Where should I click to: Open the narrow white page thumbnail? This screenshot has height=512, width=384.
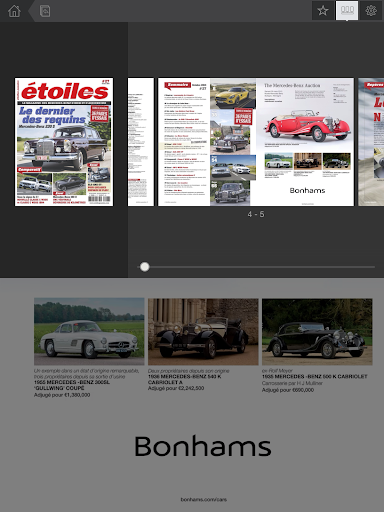click(141, 142)
